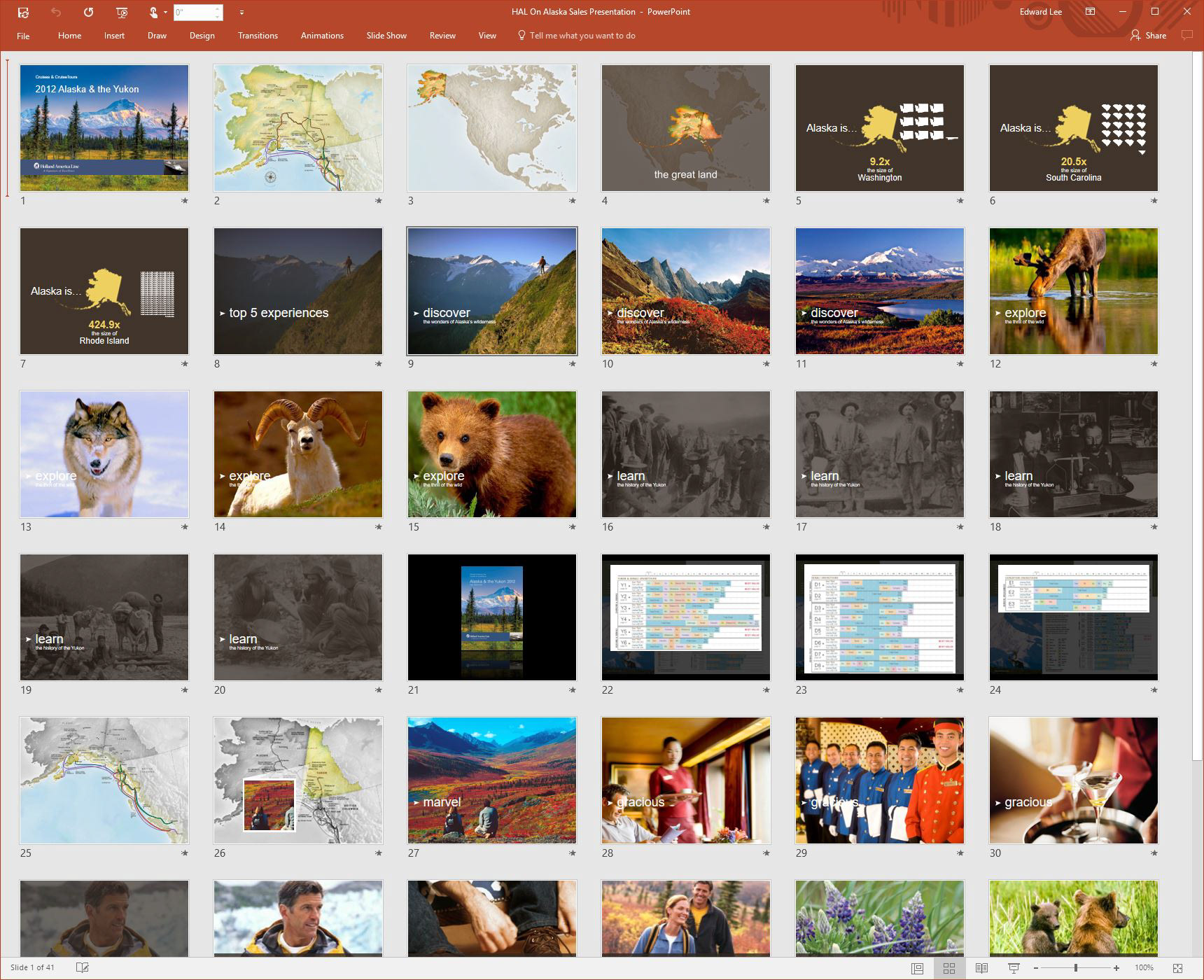This screenshot has width=1204, height=980.
Task: Click the Touch/Mouse Mode hand icon
Action: (153, 12)
